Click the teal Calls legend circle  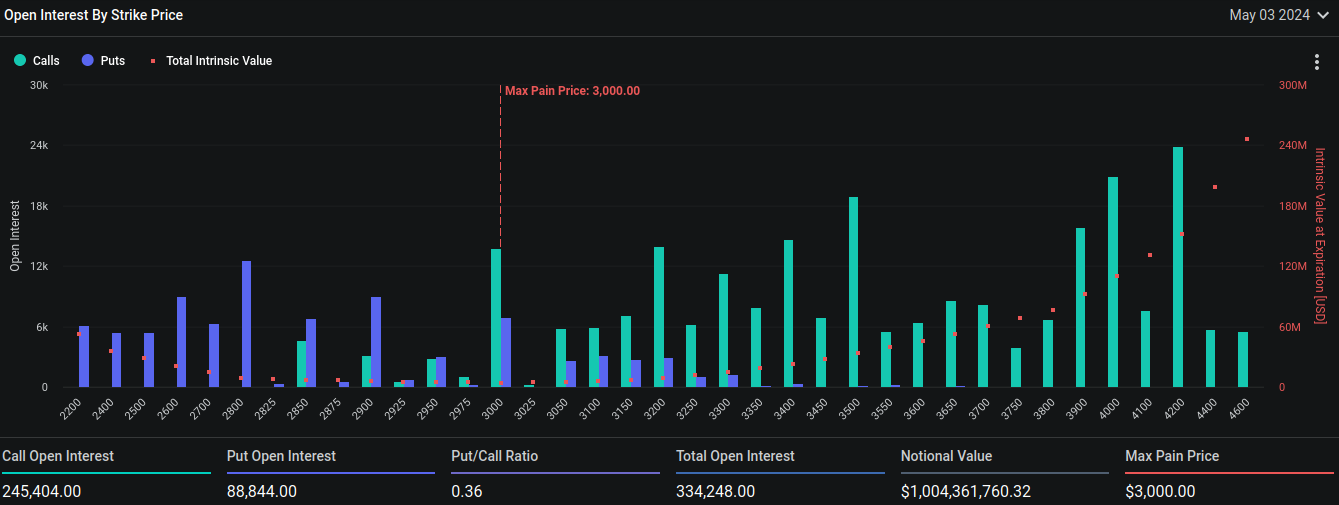(20, 61)
